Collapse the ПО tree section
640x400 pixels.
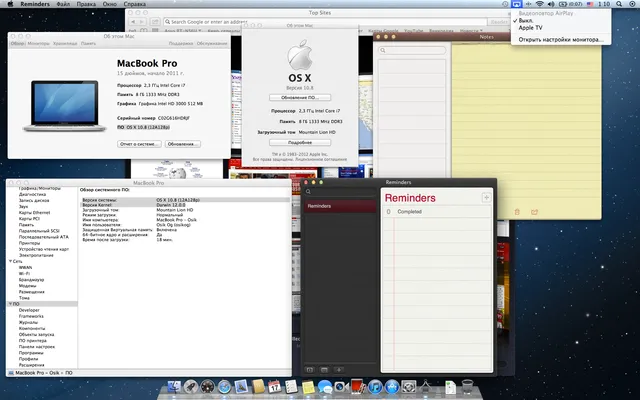[11, 304]
